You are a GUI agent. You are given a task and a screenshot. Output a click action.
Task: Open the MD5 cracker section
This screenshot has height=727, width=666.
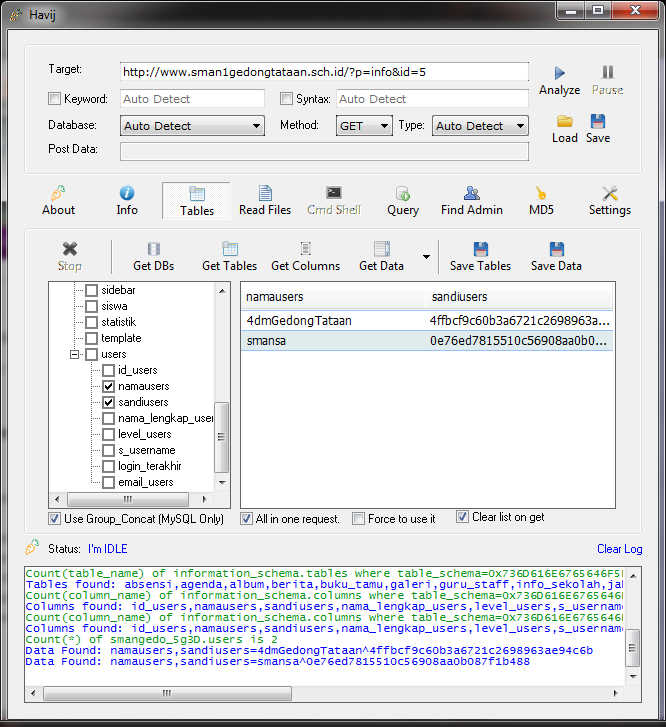tap(541, 201)
